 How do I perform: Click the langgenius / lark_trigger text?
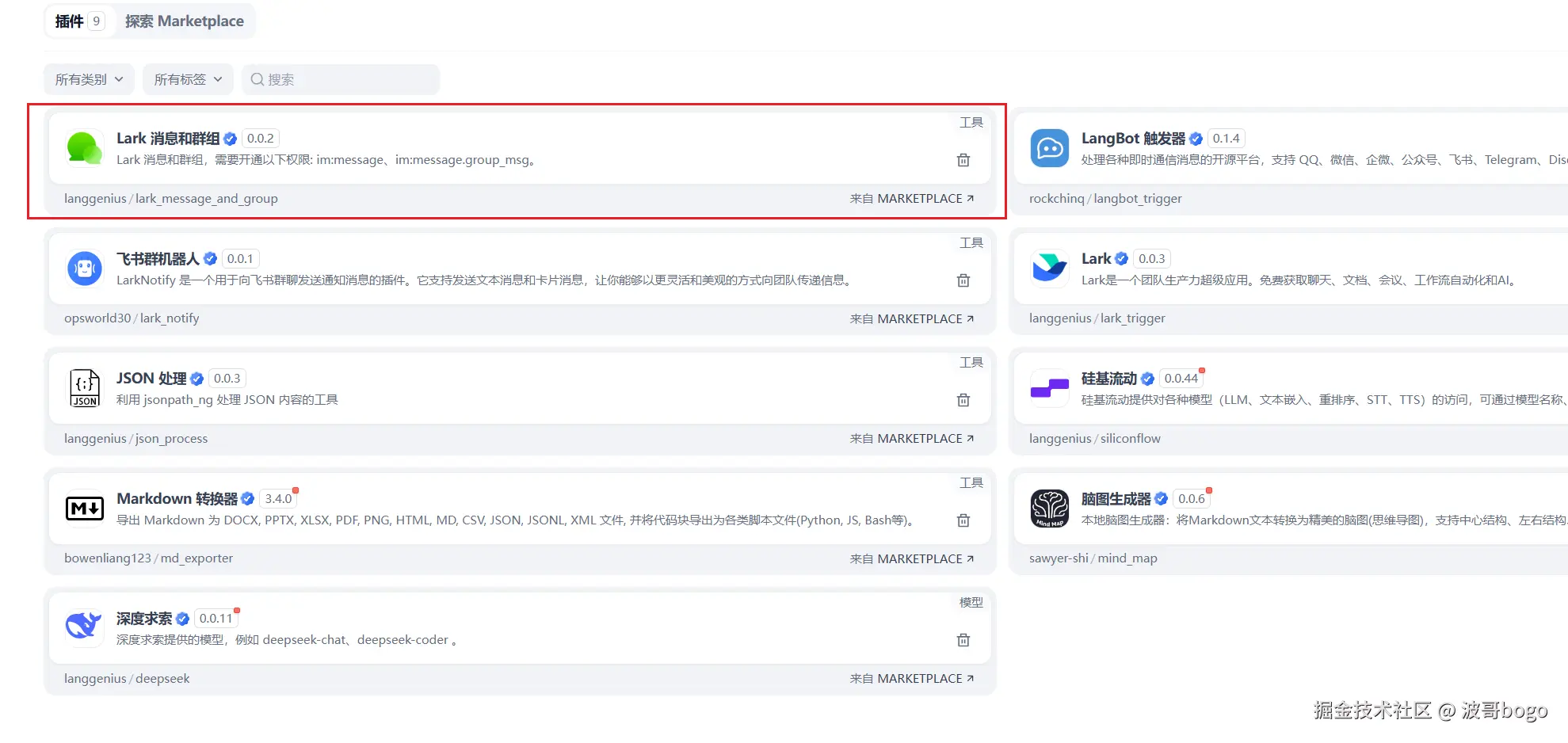tap(1097, 318)
